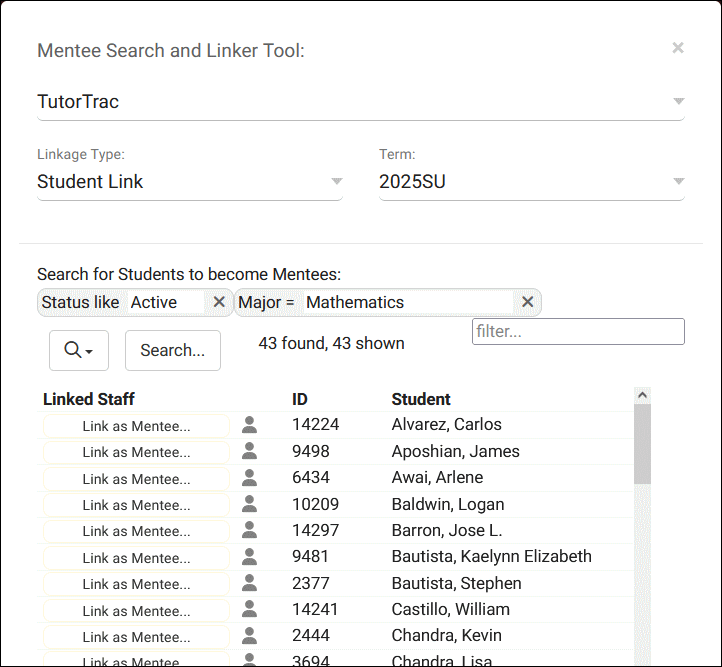The width and height of the screenshot is (722, 667).
Task: Click the Student column header
Action: pyautogui.click(x=421, y=399)
